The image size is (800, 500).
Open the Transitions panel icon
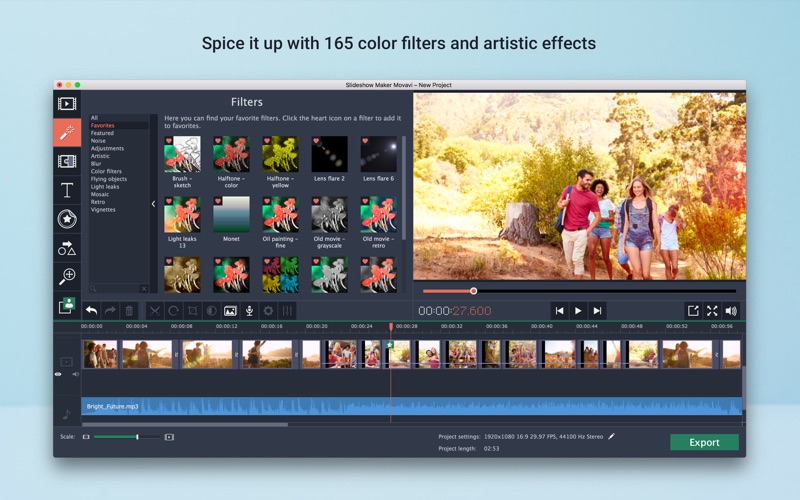(67, 161)
